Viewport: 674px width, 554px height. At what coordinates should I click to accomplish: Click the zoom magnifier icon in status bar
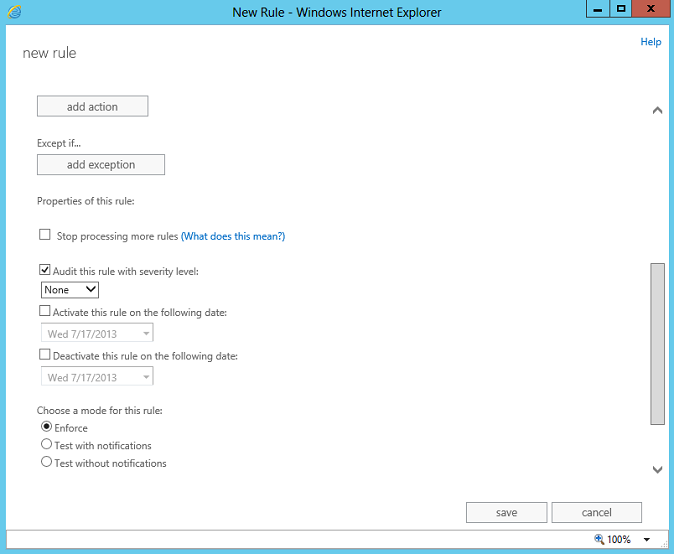[599, 539]
